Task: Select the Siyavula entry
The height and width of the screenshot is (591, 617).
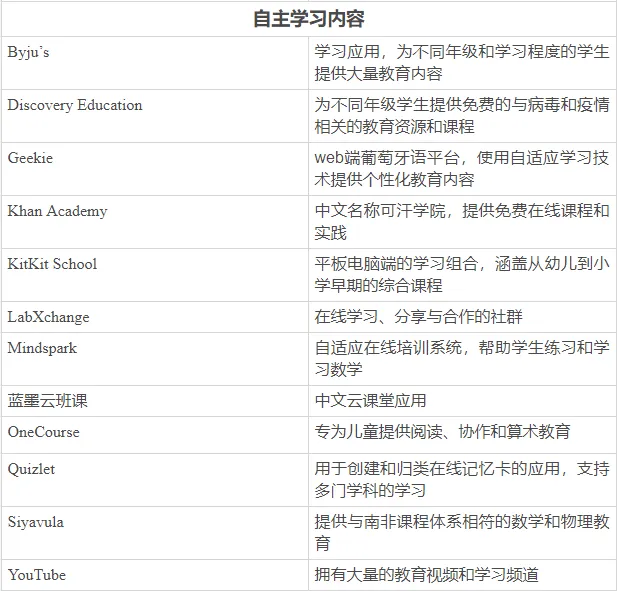Action: (37, 521)
